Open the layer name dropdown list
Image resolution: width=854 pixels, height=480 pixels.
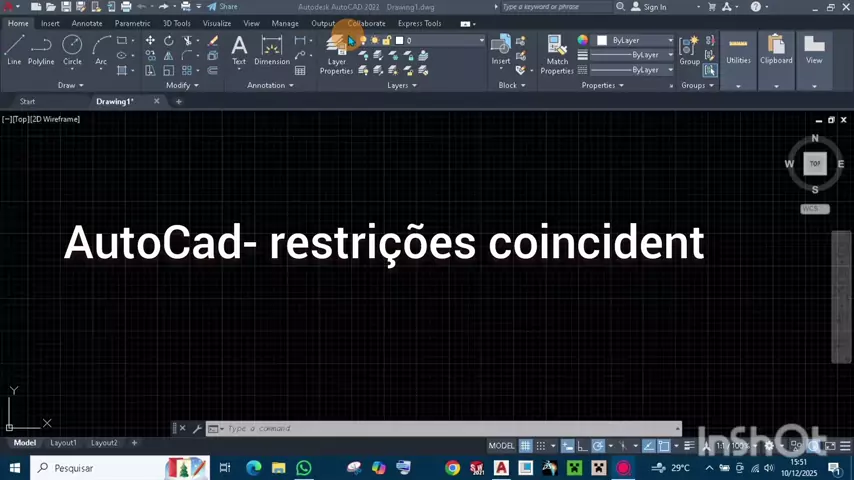pyautogui.click(x=440, y=40)
